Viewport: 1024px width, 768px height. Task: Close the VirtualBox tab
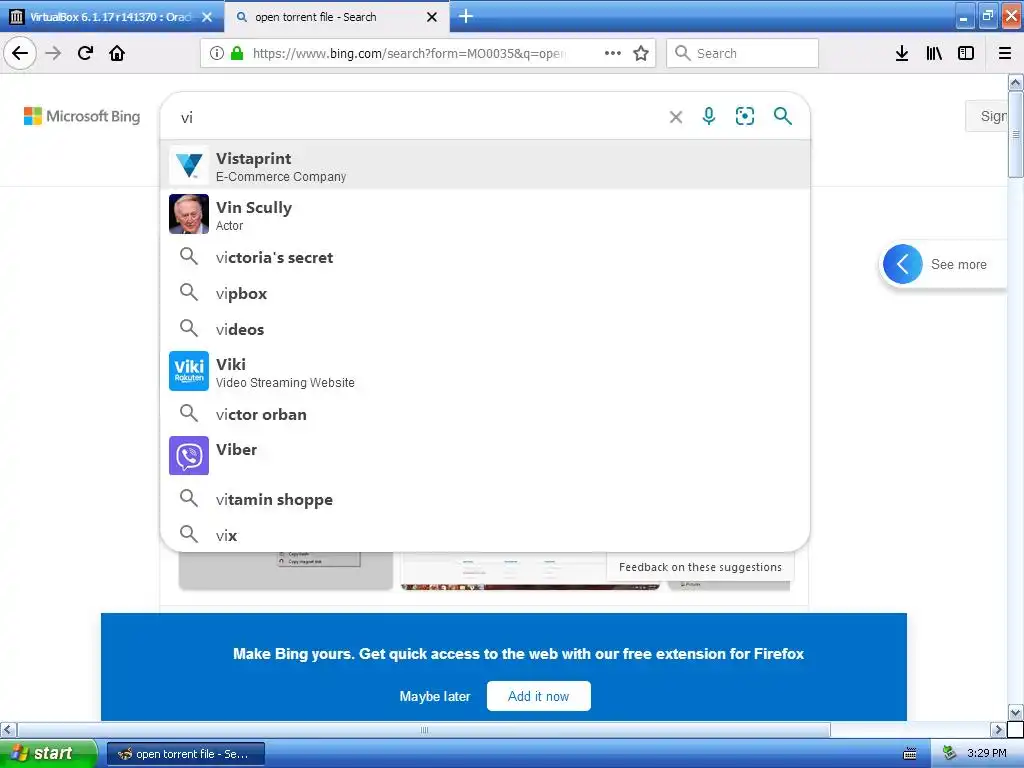[x=207, y=17]
